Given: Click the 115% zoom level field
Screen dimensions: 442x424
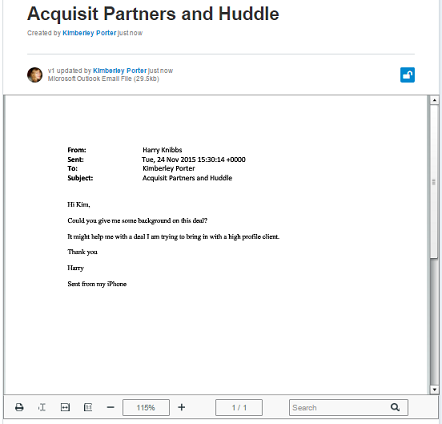Looking at the screenshot, I should (146, 407).
